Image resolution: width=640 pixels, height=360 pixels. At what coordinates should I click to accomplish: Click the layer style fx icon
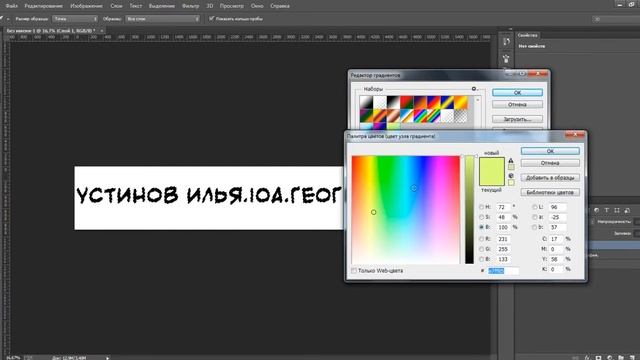click(x=587, y=357)
